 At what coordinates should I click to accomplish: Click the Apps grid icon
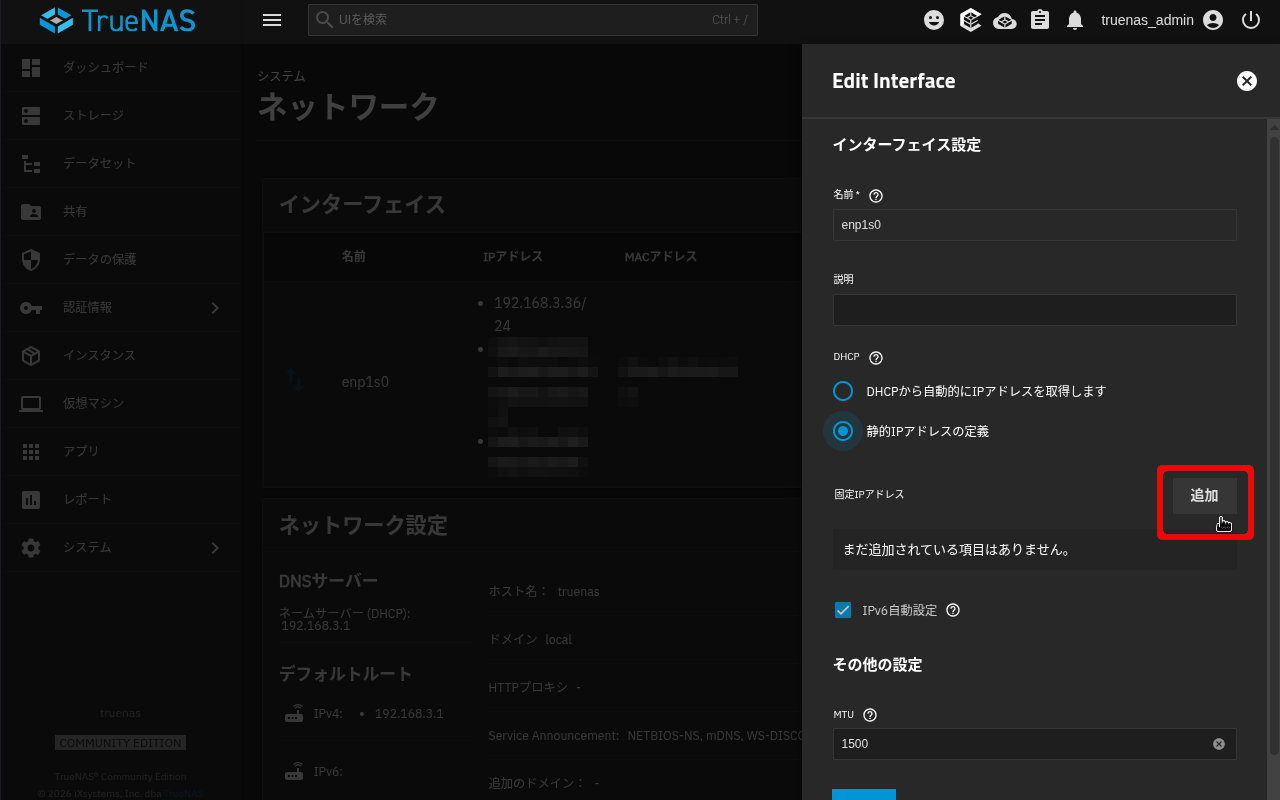pyautogui.click(x=31, y=451)
